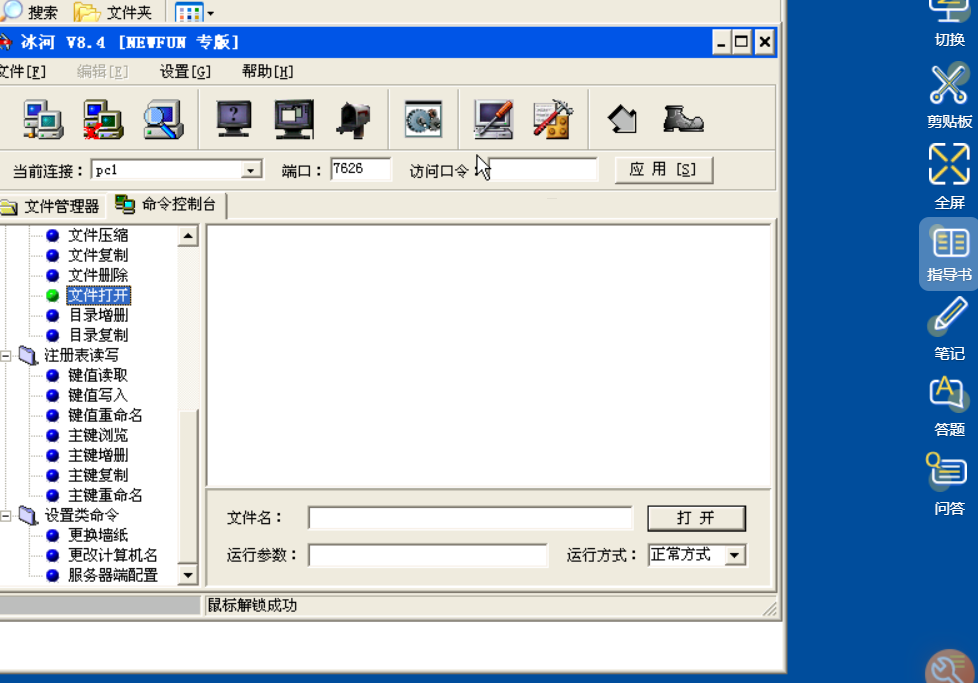This screenshot has height=683, width=978.
Task: Click the computer with screwdriver icon
Action: pyautogui.click(x=493, y=119)
